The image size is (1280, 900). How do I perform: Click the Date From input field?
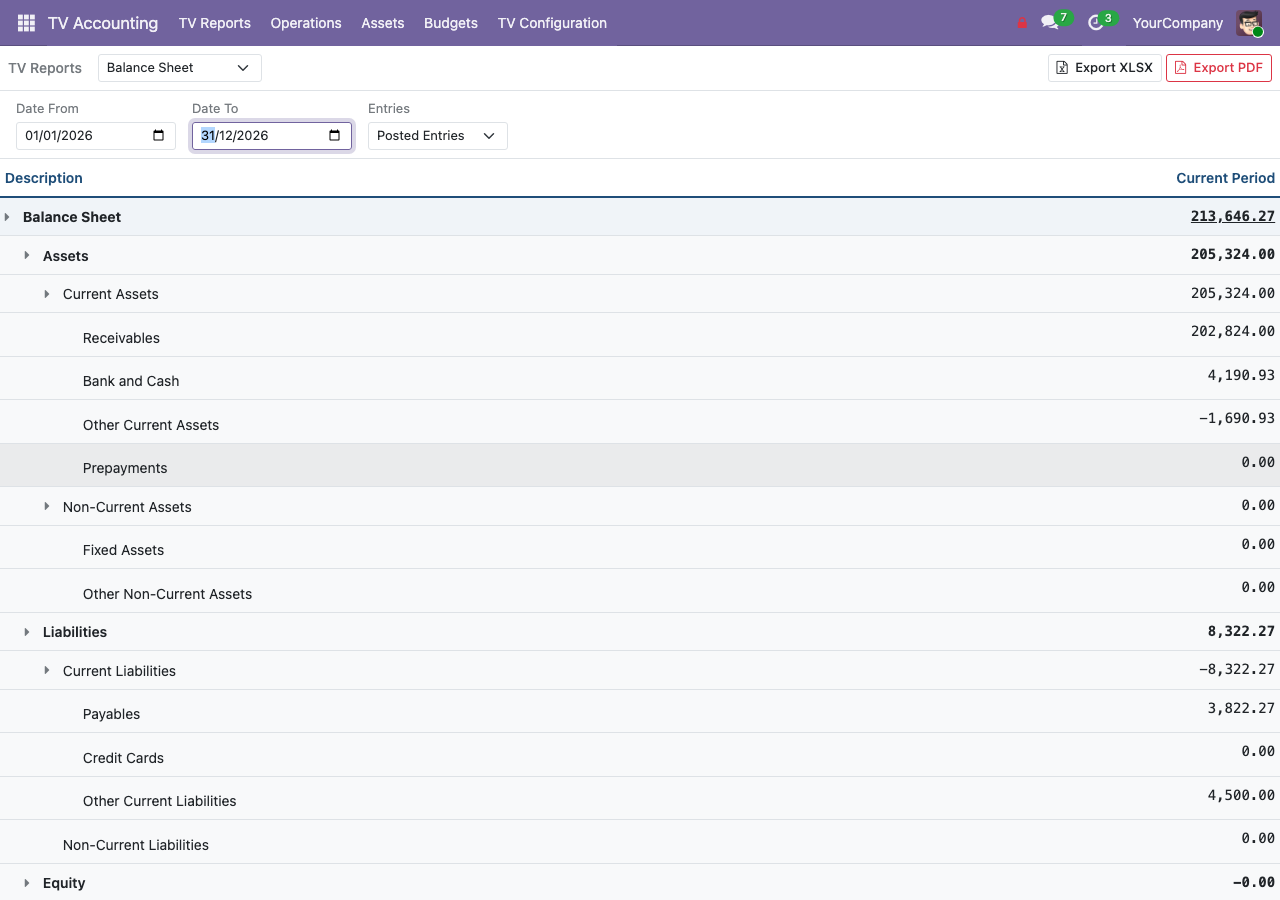[96, 136]
